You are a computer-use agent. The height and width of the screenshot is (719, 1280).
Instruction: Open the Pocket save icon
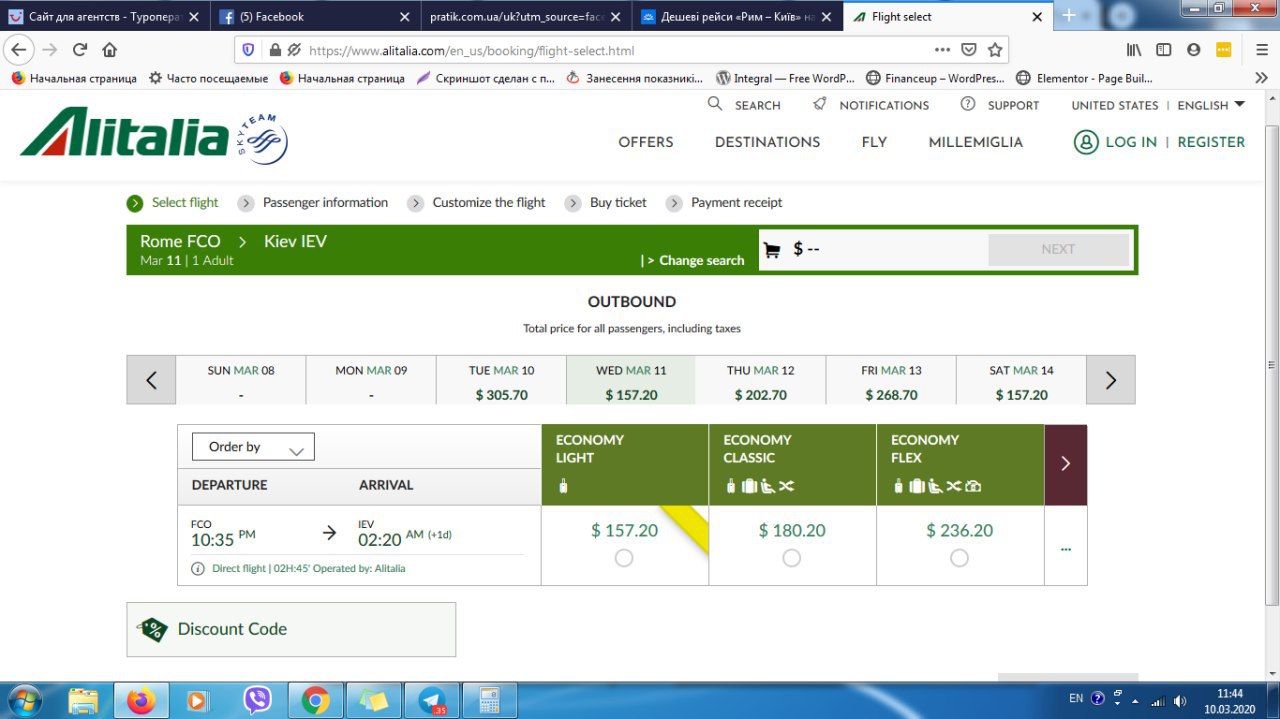(969, 50)
